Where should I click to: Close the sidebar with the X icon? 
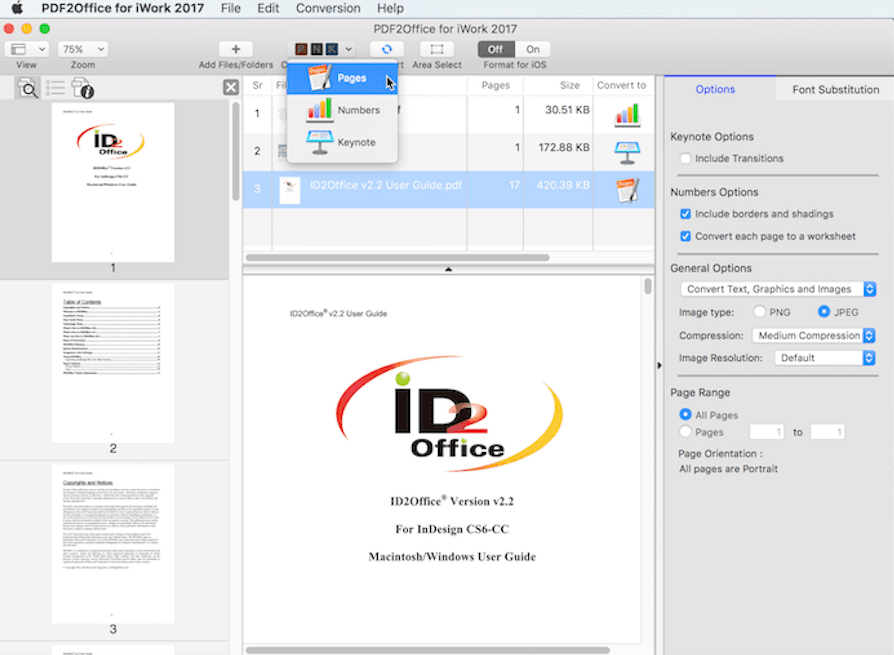[231, 88]
